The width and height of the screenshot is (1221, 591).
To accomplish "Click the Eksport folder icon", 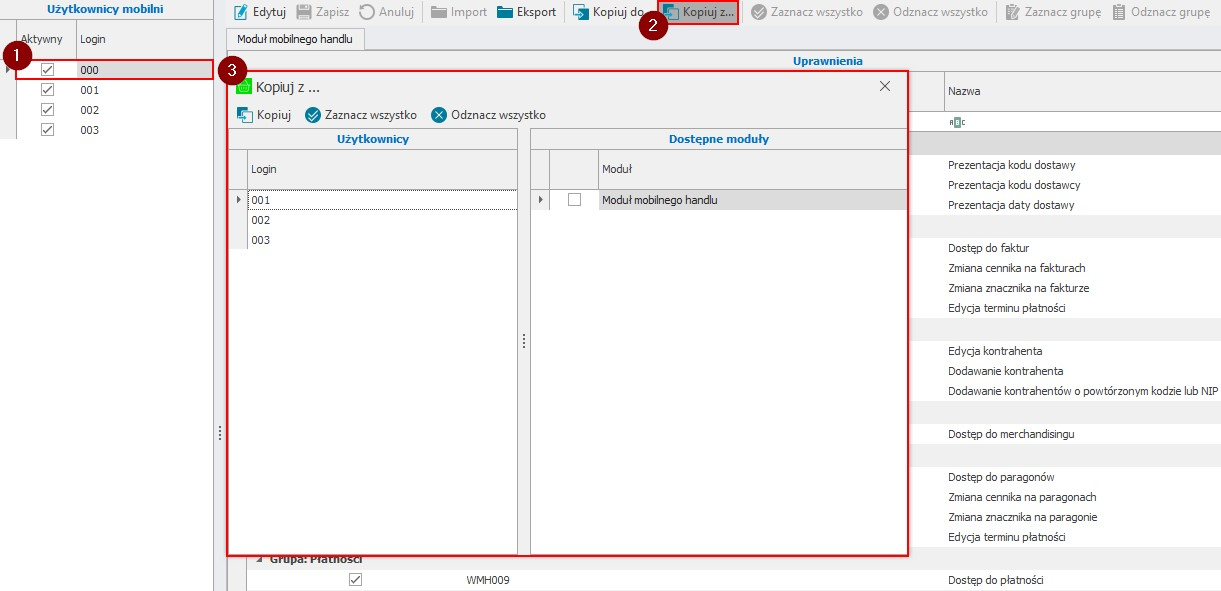I will (505, 12).
